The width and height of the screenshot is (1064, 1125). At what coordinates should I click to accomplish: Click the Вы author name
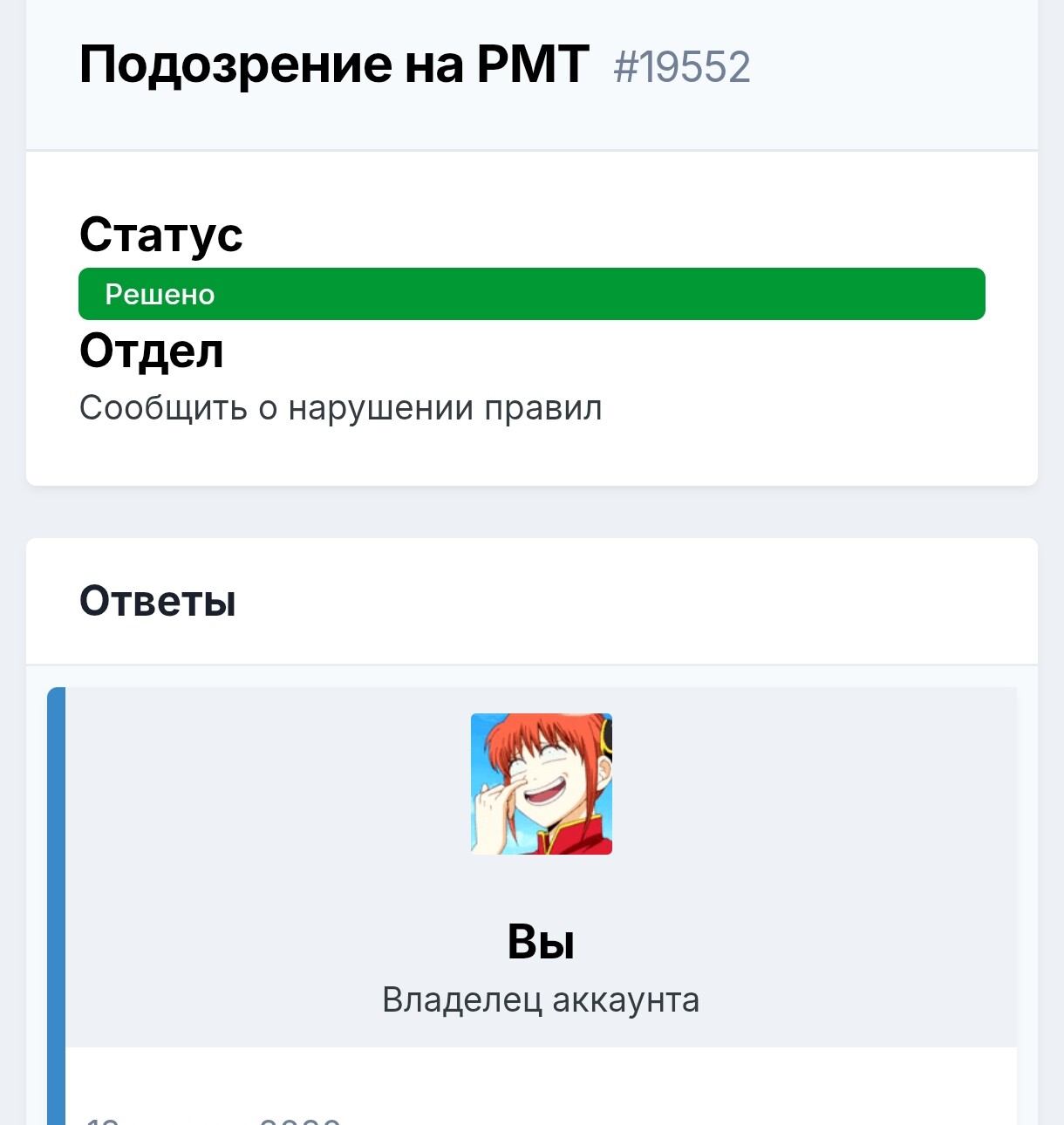click(x=541, y=942)
